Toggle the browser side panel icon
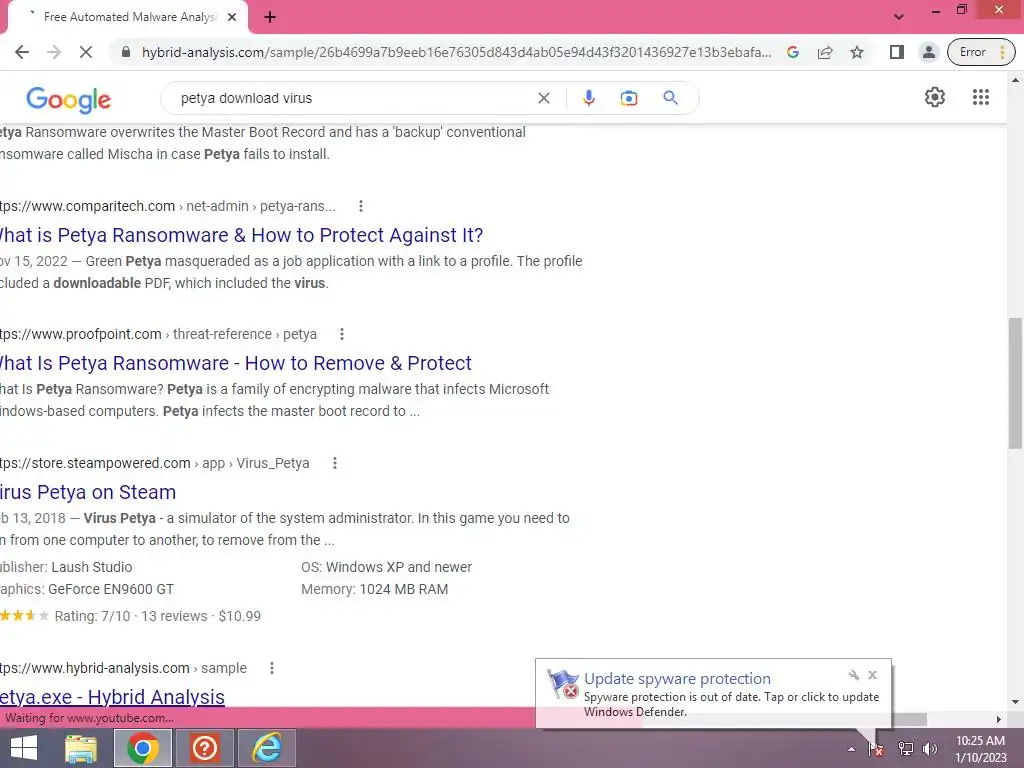 tap(897, 52)
